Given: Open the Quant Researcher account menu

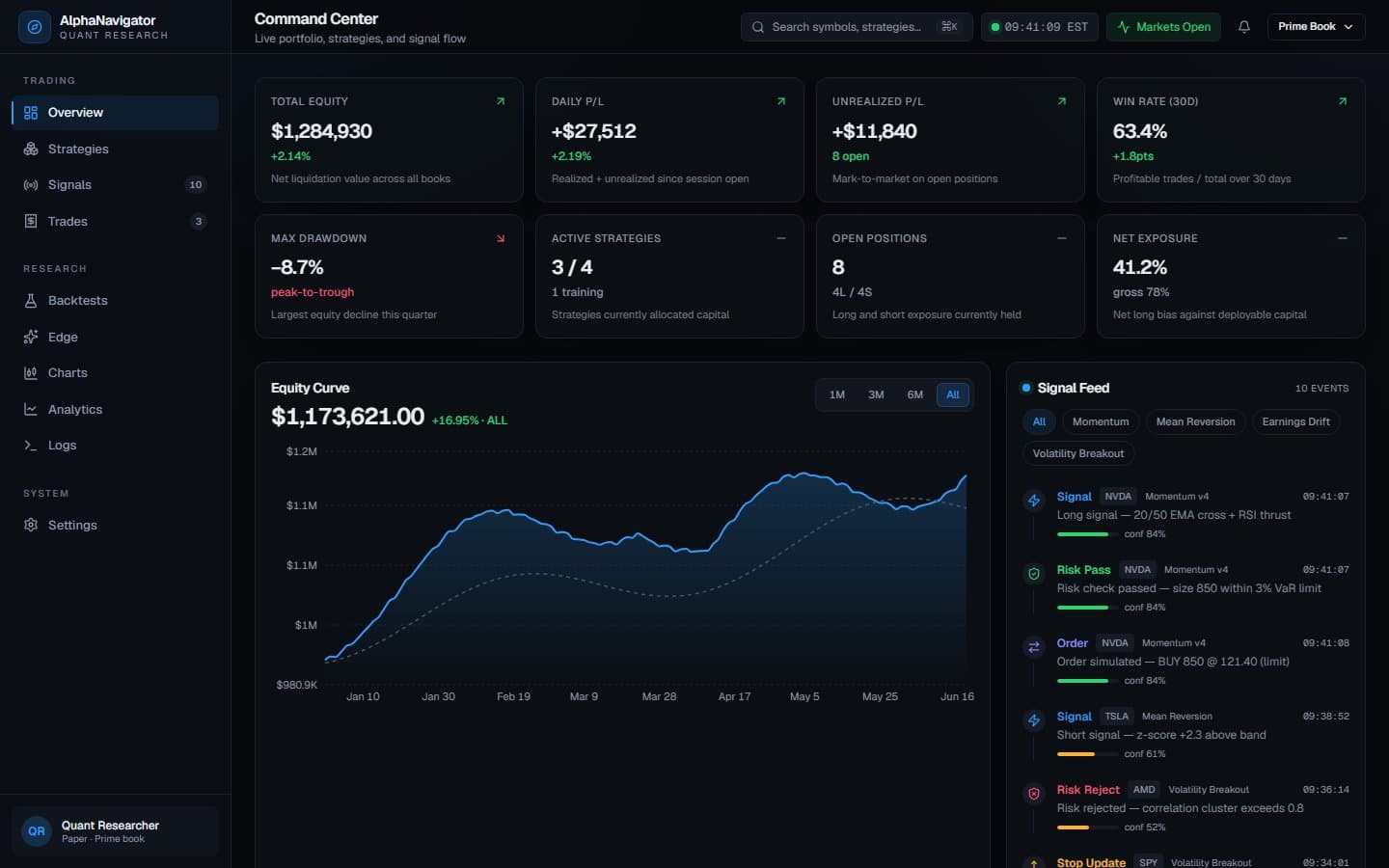Looking at the screenshot, I should (x=115, y=831).
